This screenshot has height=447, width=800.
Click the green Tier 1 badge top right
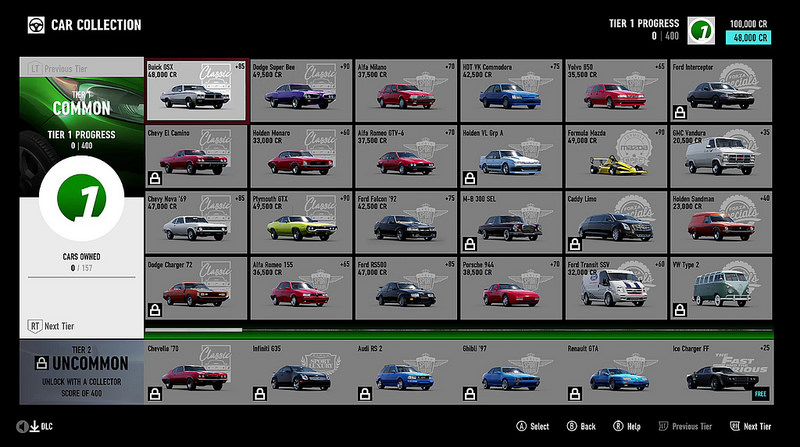701,31
